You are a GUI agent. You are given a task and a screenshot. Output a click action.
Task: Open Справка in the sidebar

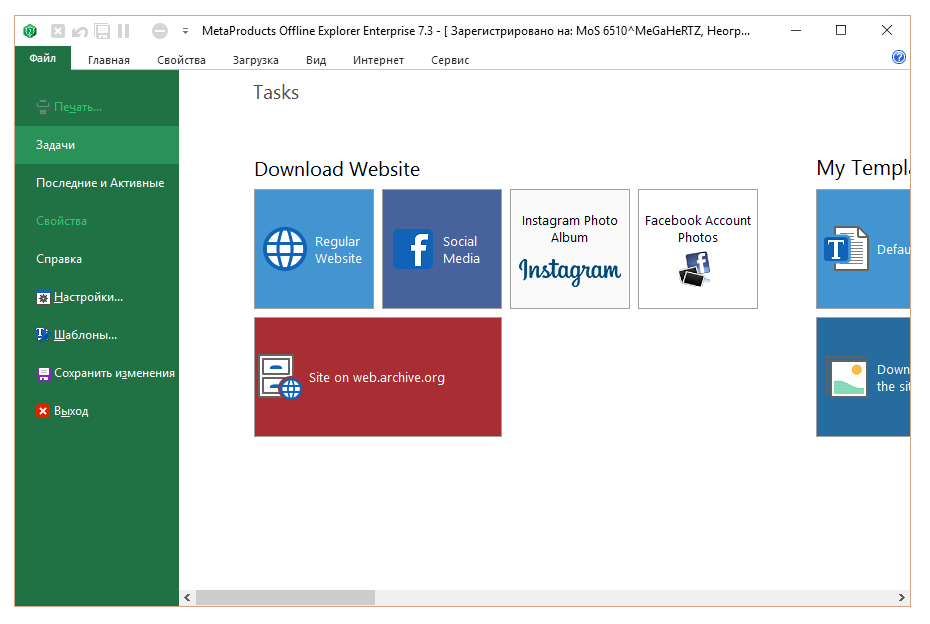[97, 259]
